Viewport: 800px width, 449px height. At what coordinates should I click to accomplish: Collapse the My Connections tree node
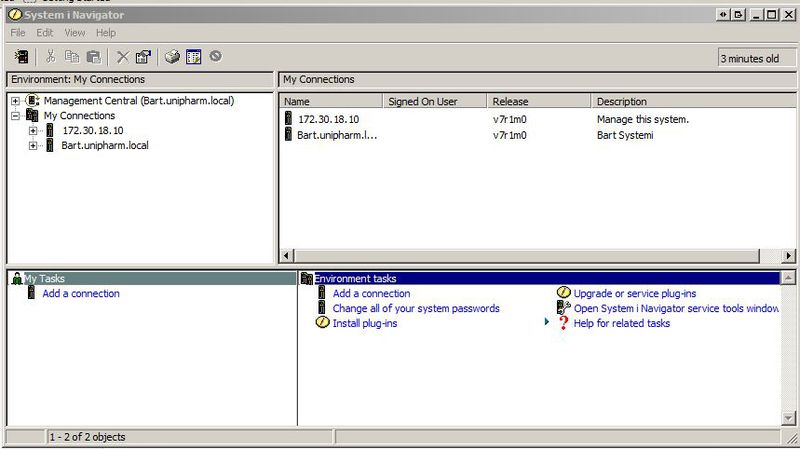pyautogui.click(x=15, y=116)
